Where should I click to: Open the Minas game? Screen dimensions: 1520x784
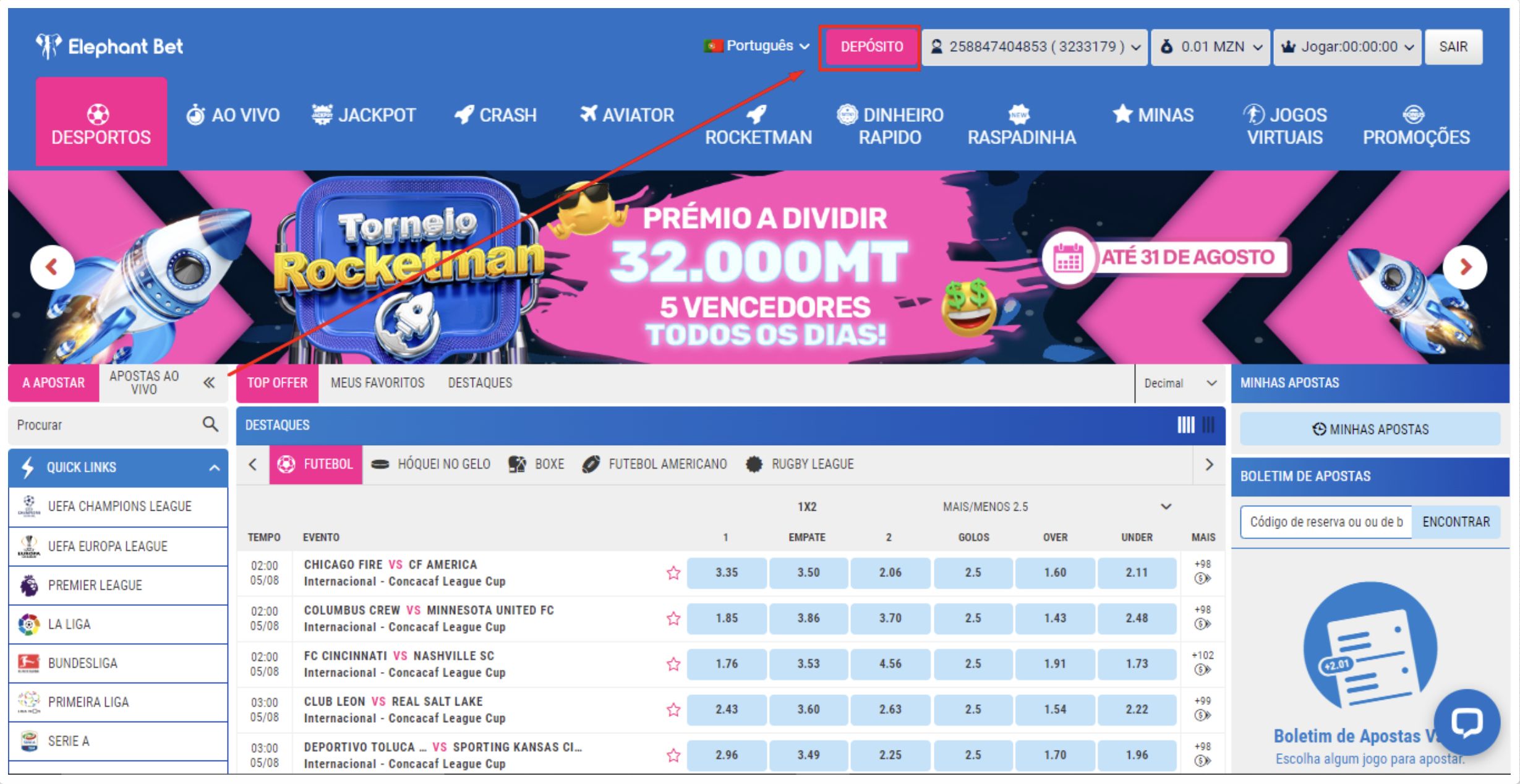click(x=1153, y=115)
